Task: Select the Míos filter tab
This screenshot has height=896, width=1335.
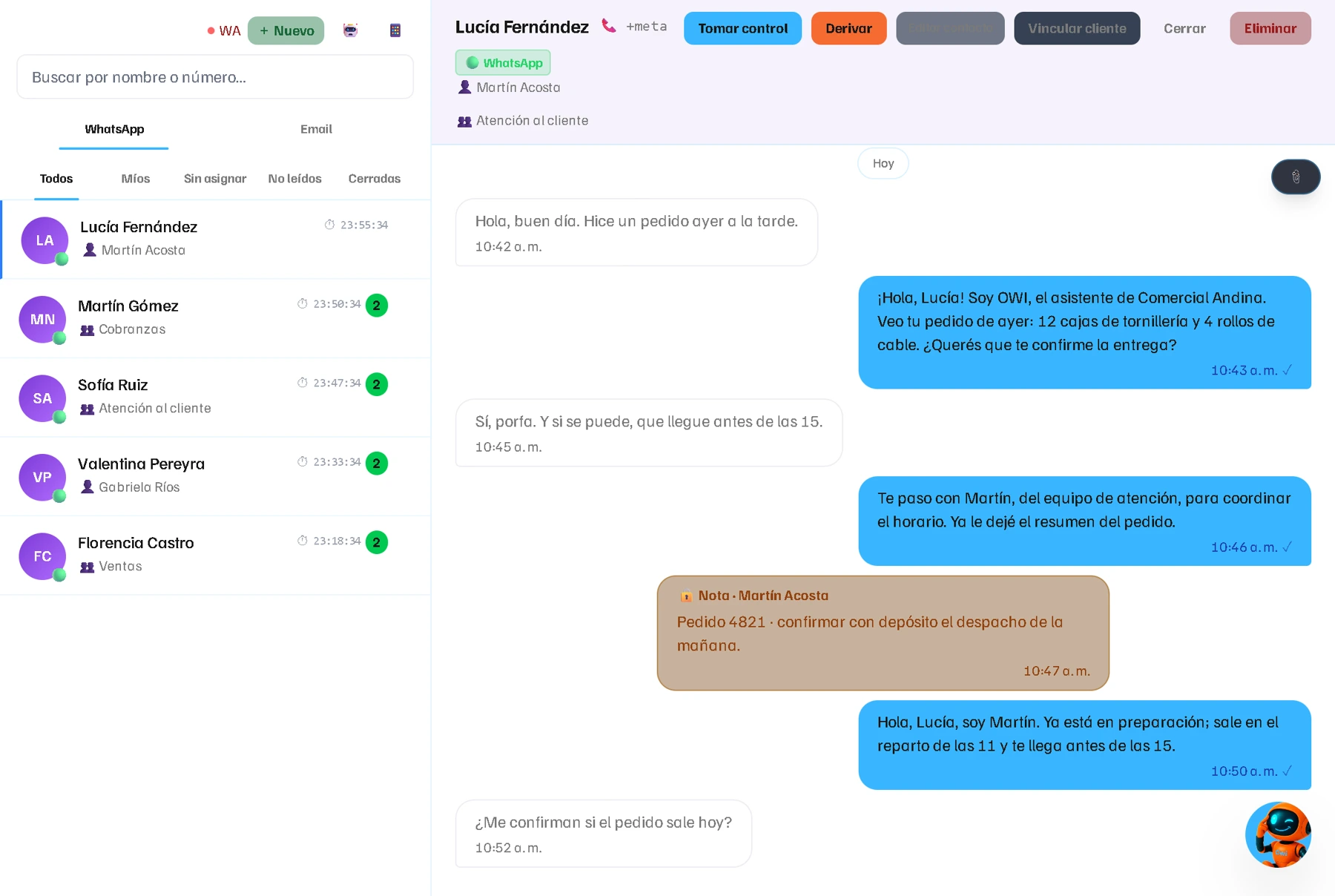Action: 136,179
